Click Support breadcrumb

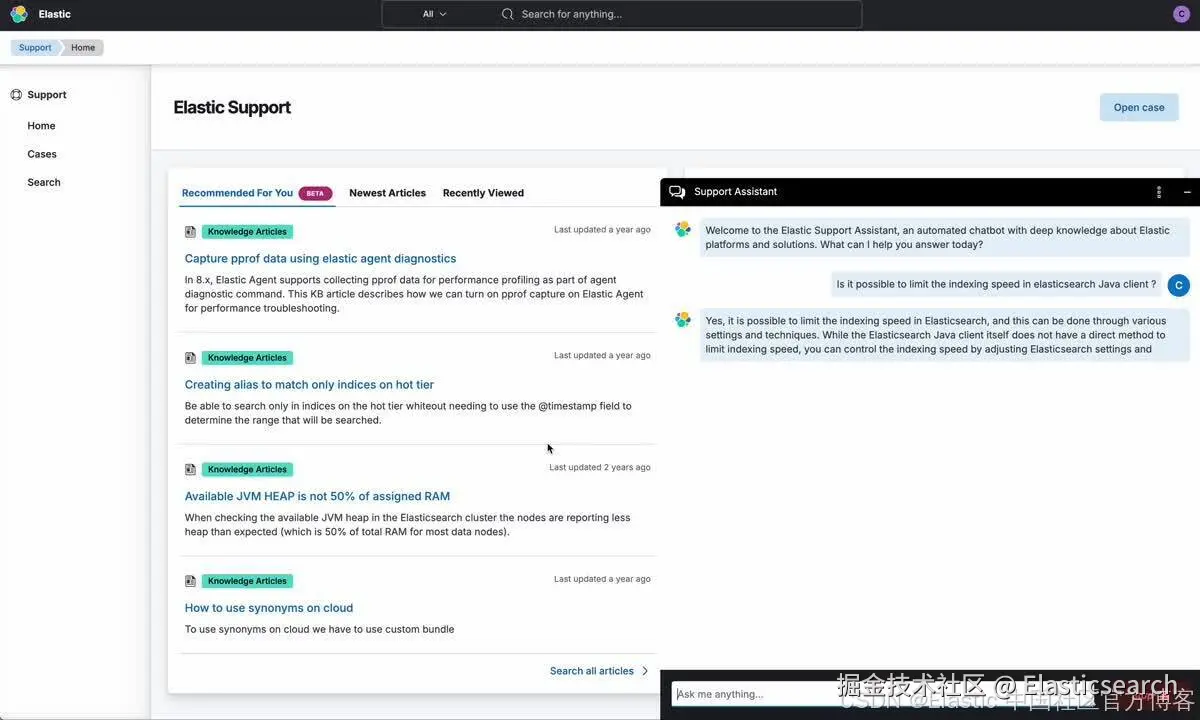point(35,48)
